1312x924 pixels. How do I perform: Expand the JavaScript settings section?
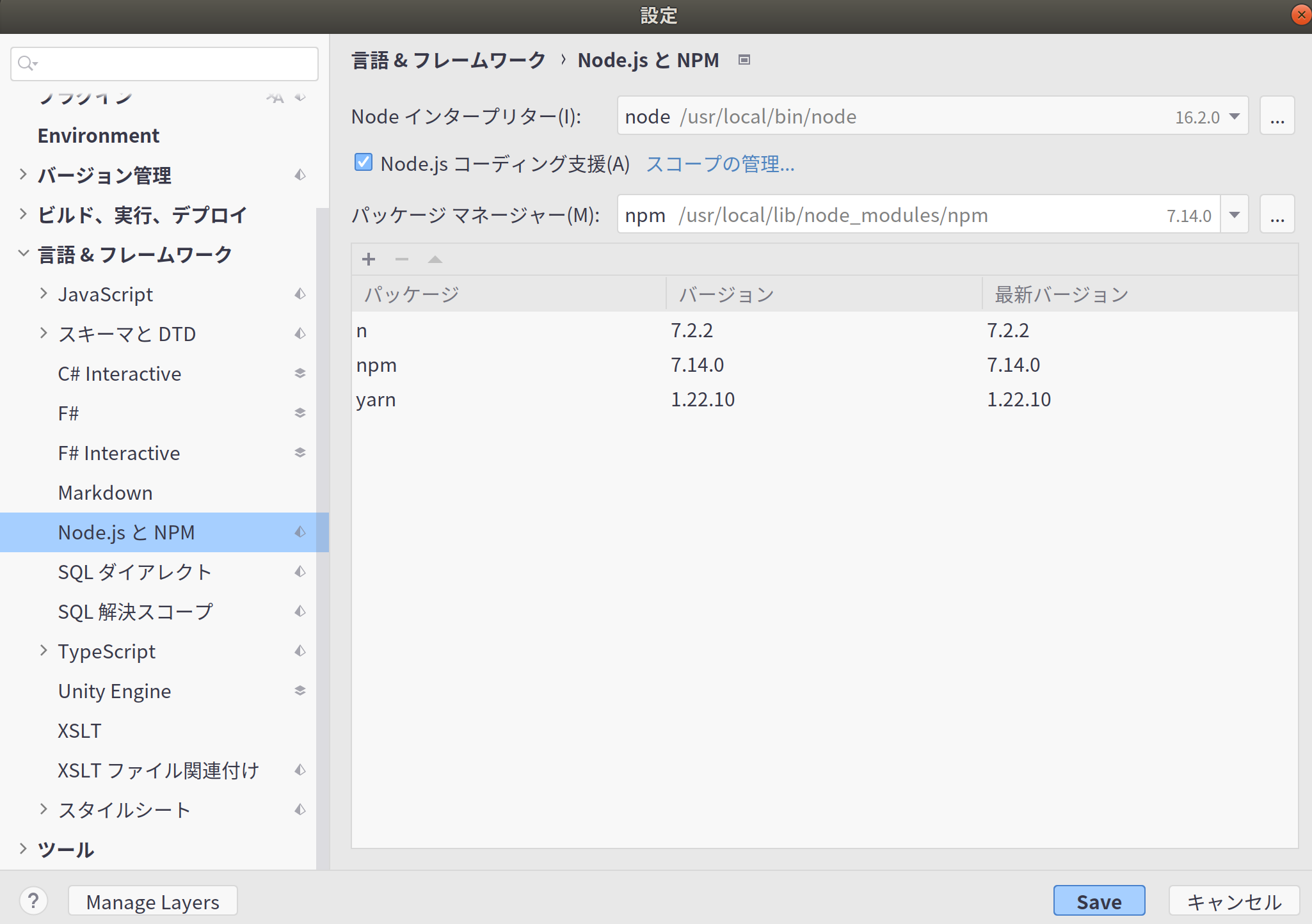(x=43, y=294)
